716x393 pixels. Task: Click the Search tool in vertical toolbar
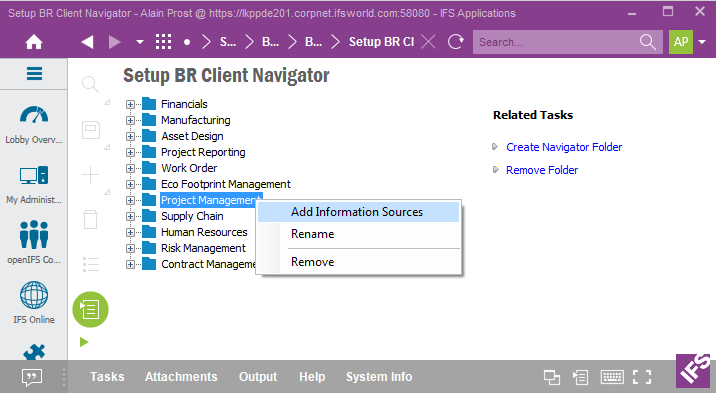point(90,84)
